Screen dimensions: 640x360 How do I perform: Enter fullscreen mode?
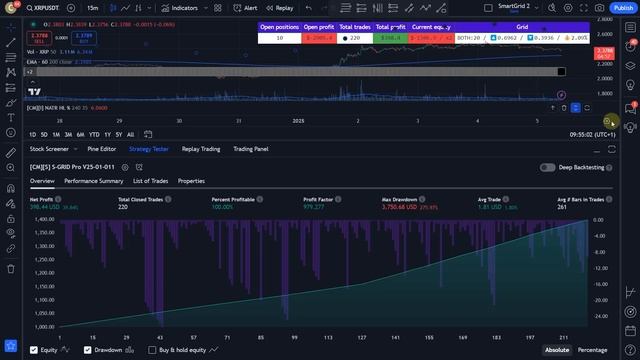pos(584,8)
